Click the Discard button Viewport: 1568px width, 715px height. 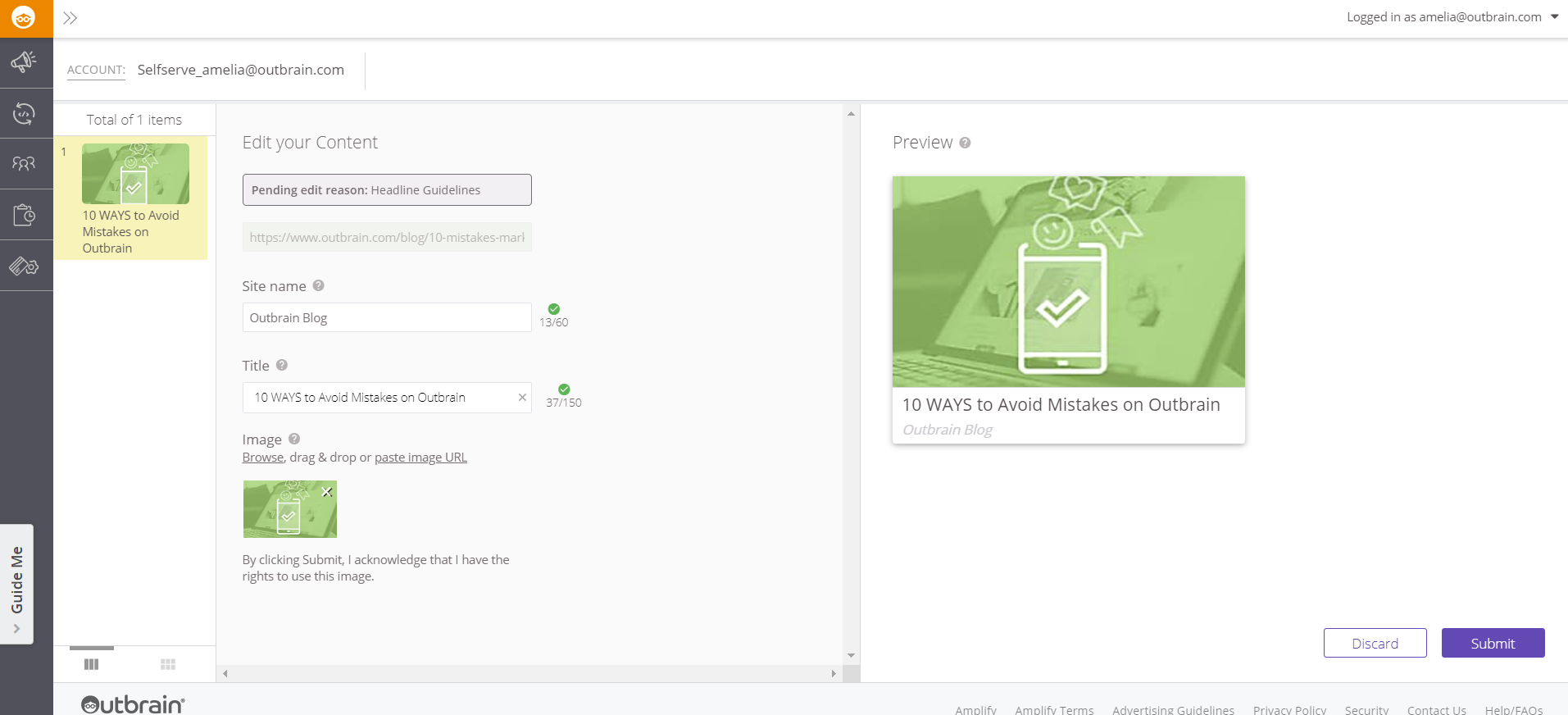(x=1375, y=644)
